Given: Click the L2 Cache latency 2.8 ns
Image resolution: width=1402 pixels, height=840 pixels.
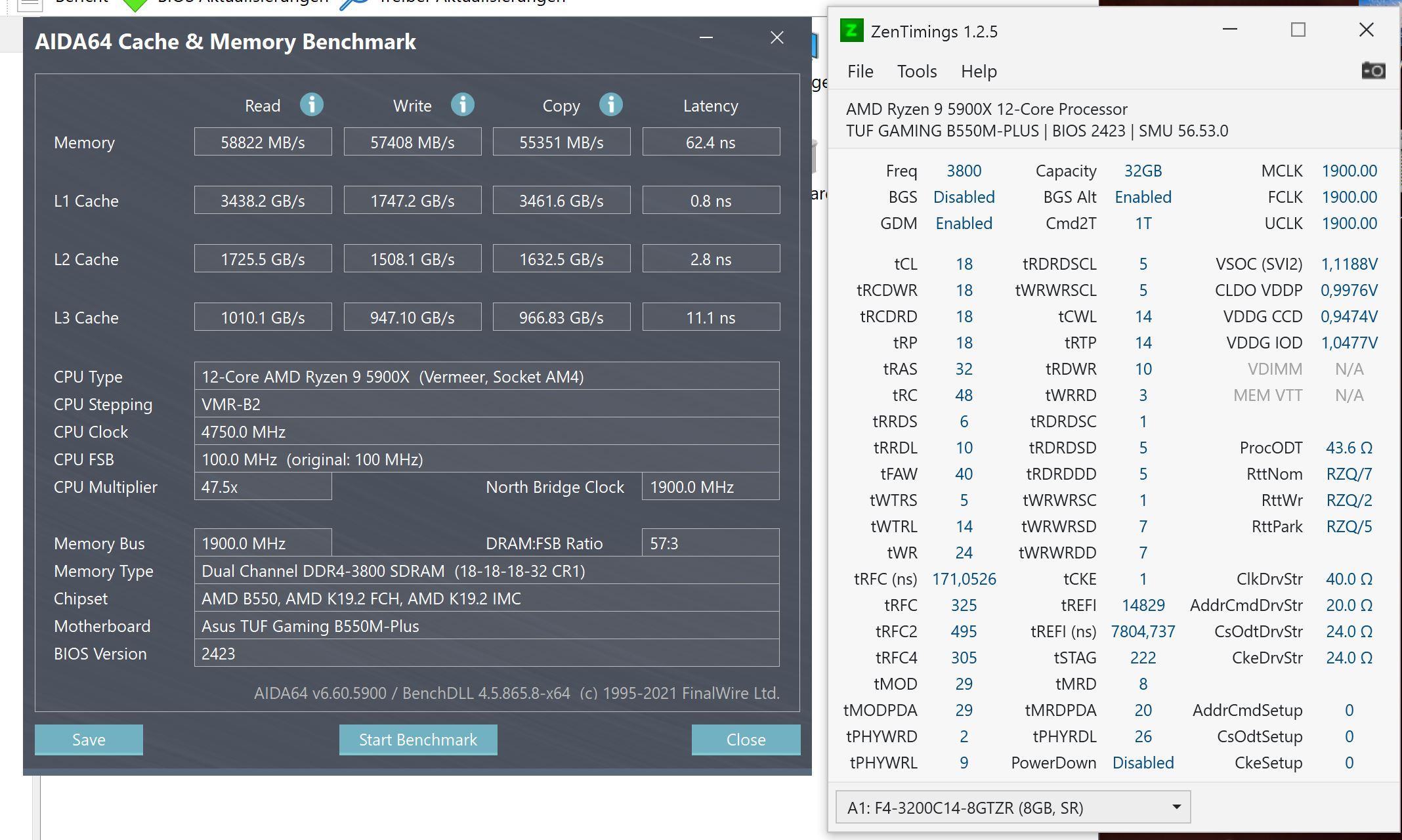Looking at the screenshot, I should (711, 259).
